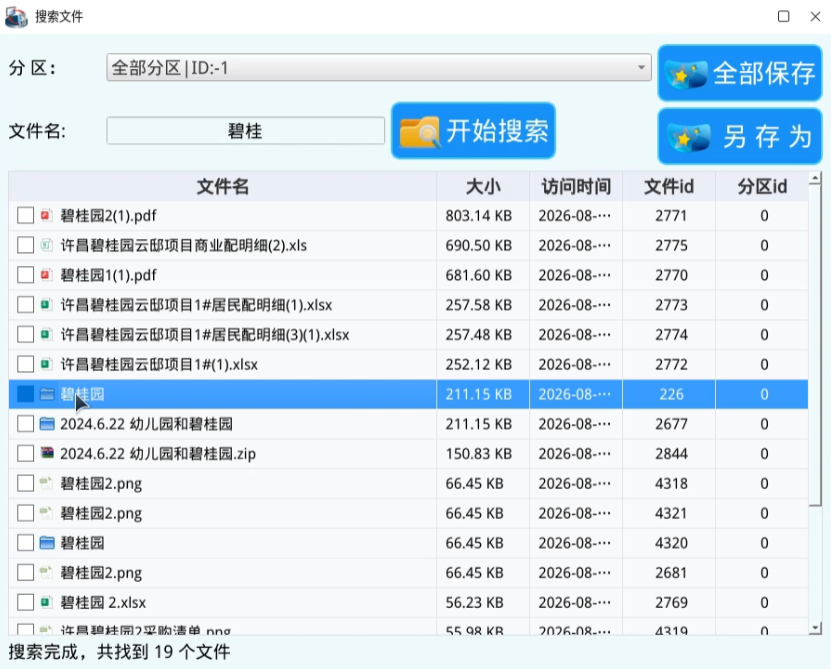Select file name 碧桂园1(1).pdf
This screenshot has height=669, width=831.
coord(108,275)
